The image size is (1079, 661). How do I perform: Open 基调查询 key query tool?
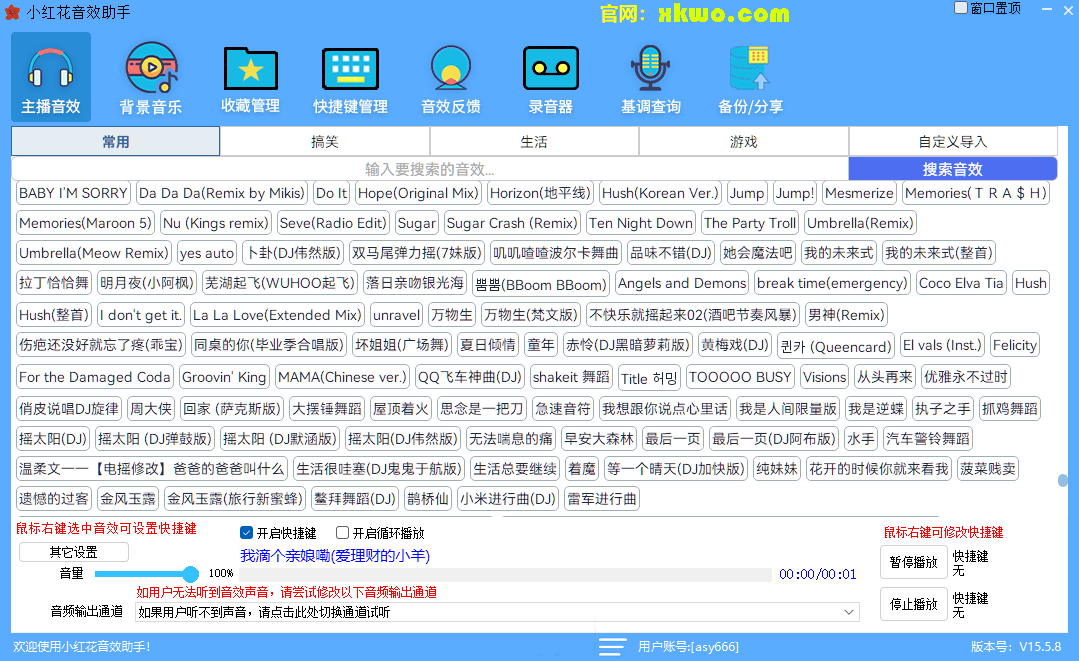click(650, 76)
